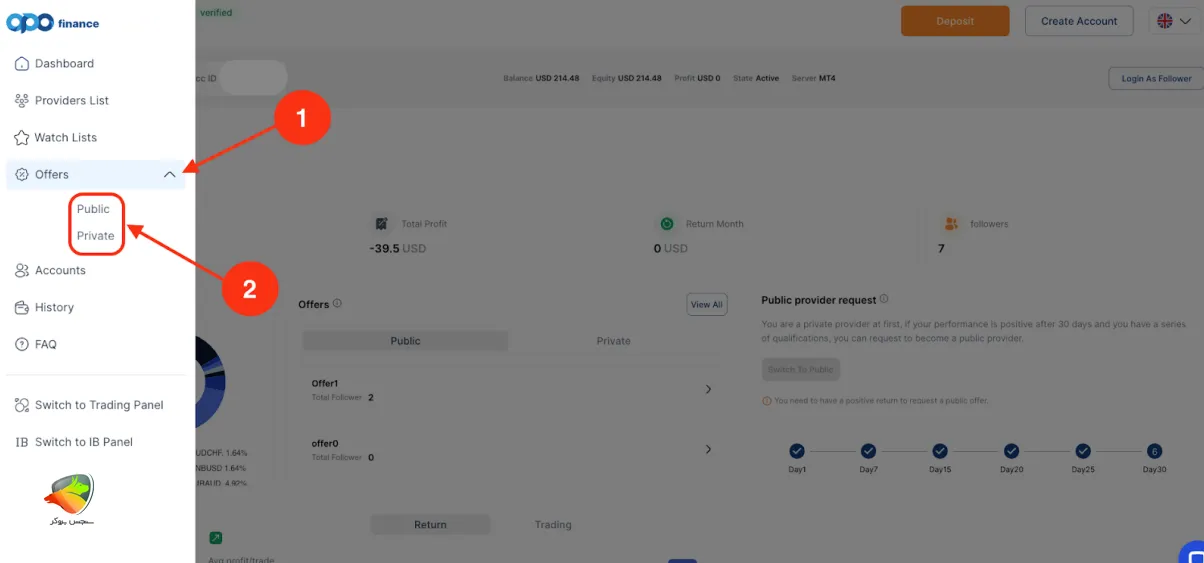1204x563 pixels.
Task: Click the Offer1 name text
Action: point(326,384)
